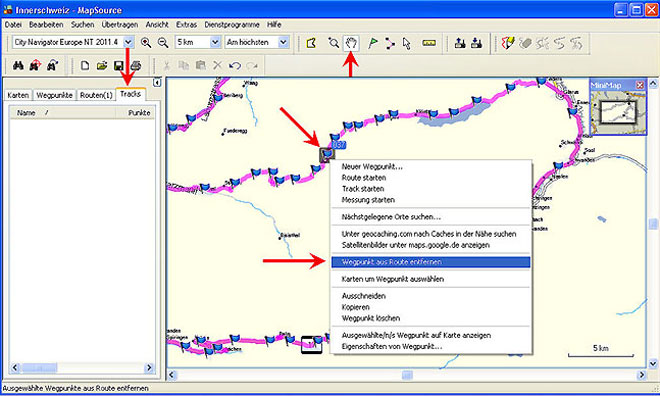The width and height of the screenshot is (660, 396).
Task: Choose geocaching.com Caches in der Nähe suchen
Action: click(431, 234)
